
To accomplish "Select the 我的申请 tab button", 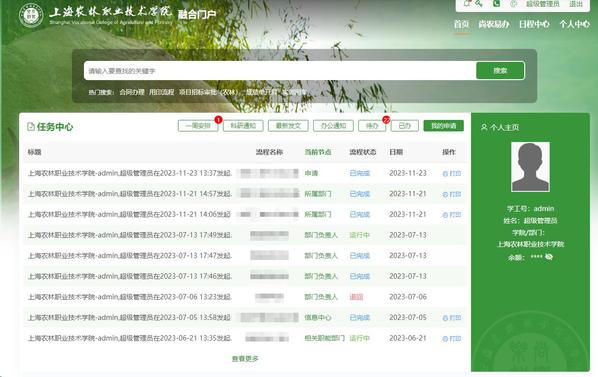I will 444,126.
